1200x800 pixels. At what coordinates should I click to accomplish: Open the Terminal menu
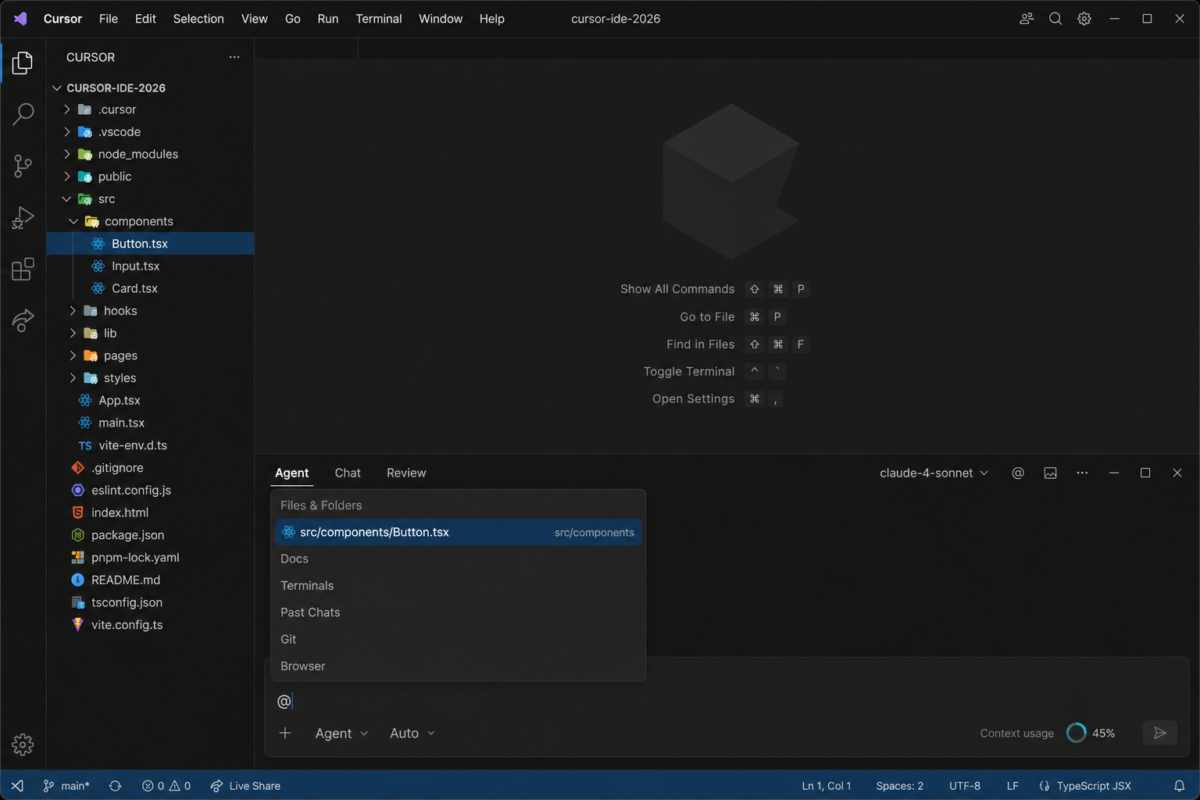(379, 19)
